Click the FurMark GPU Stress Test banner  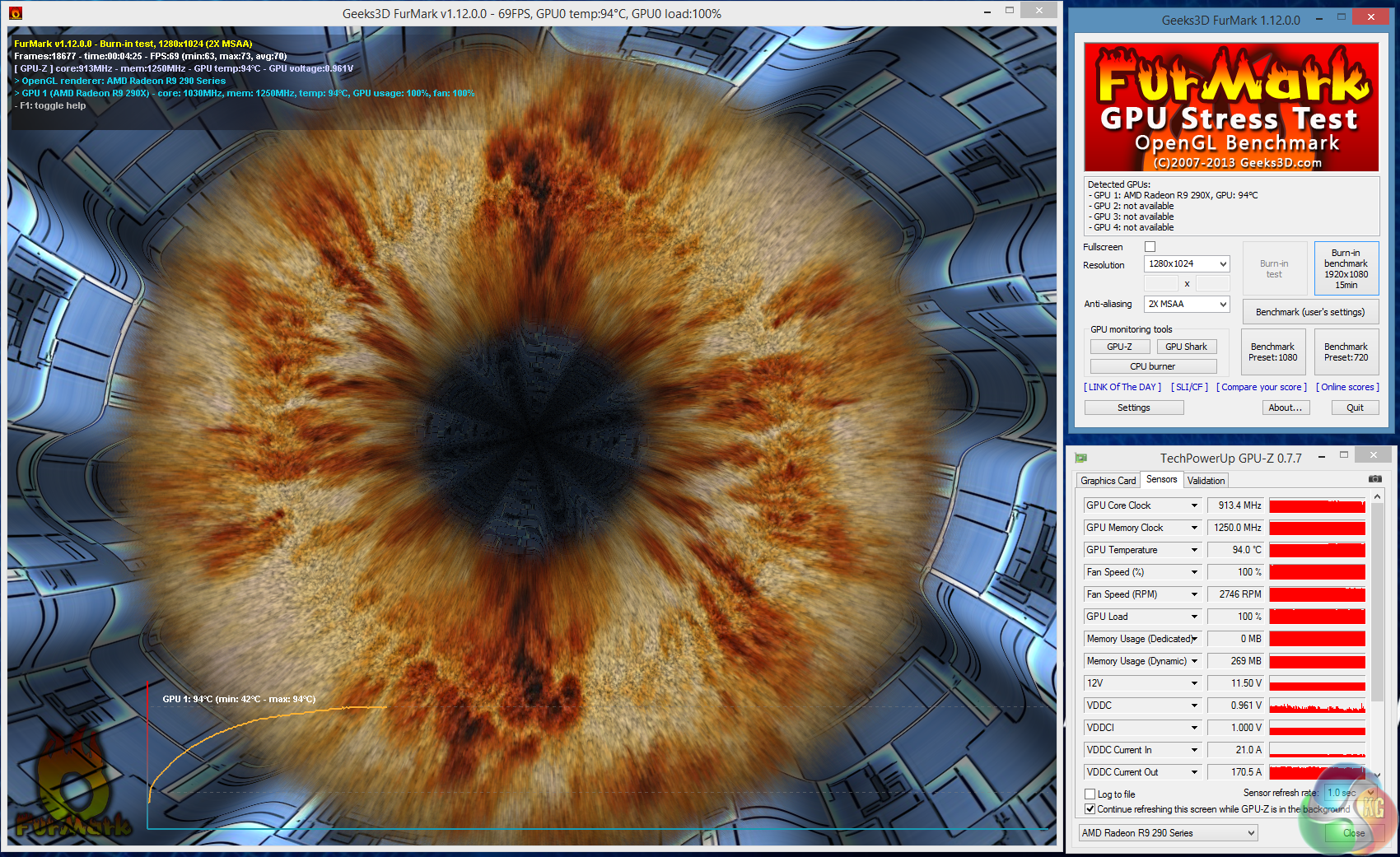click(1231, 107)
